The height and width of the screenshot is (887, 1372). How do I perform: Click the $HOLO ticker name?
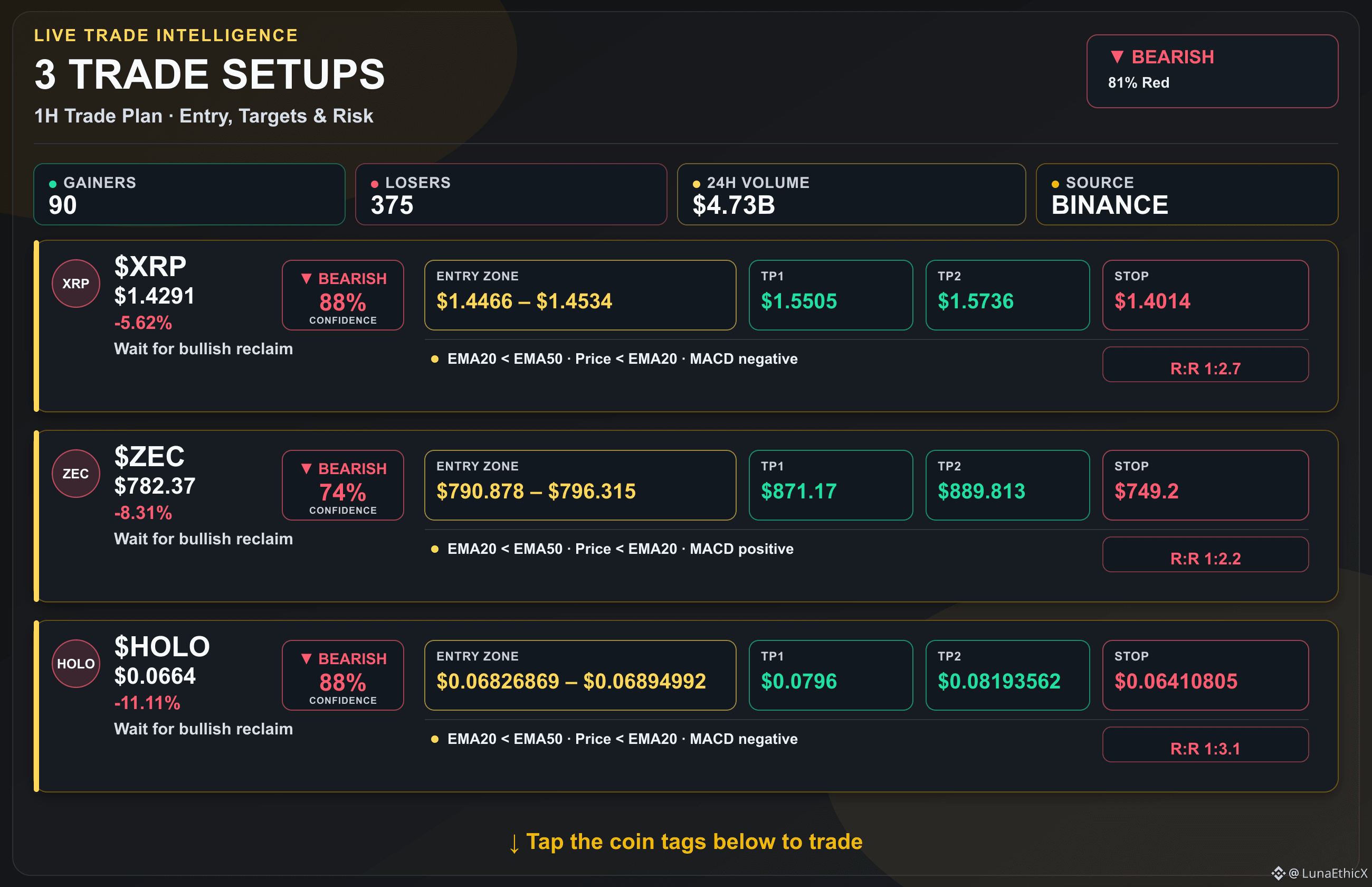point(161,647)
